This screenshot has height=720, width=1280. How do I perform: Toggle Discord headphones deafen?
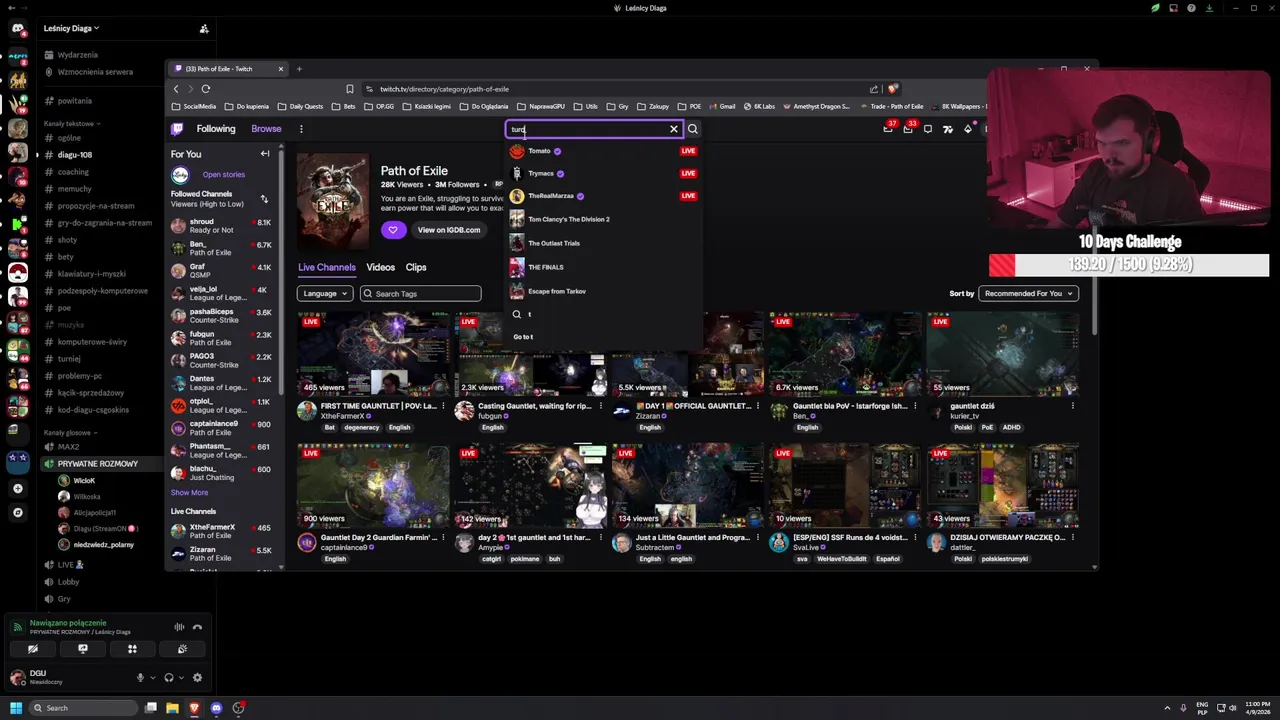click(x=168, y=677)
